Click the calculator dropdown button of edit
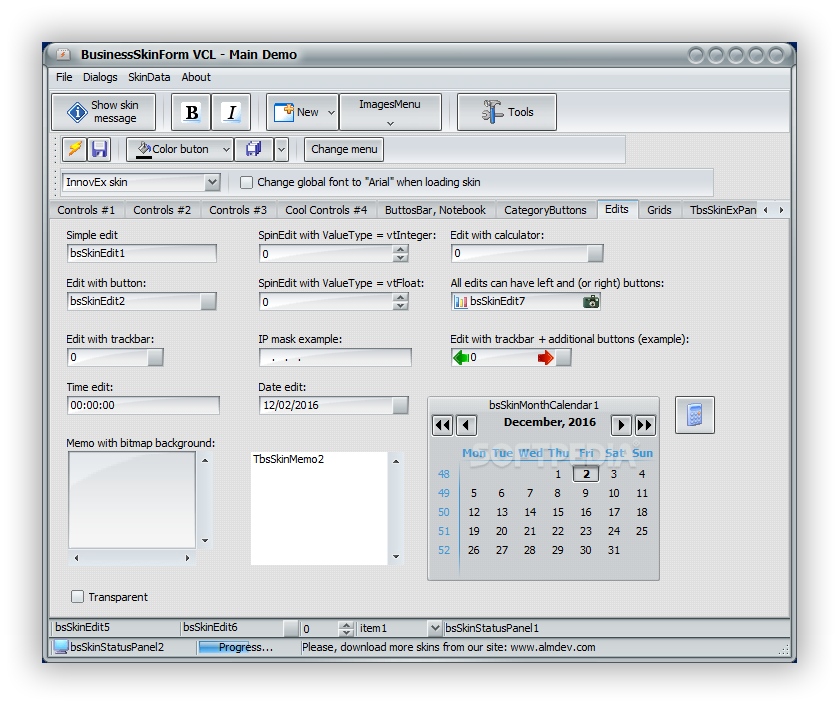Screen dimensions: 839x705 595,254
